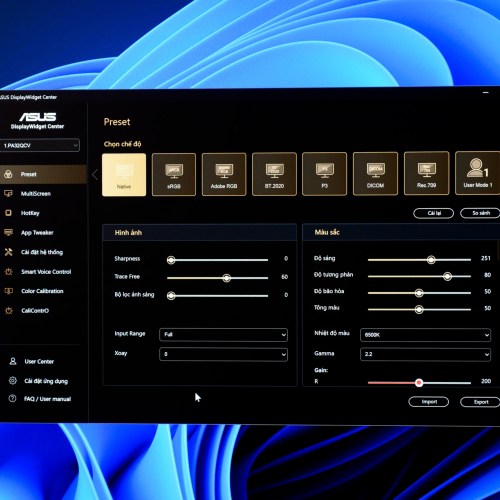Screen dimensions: 500x500
Task: Open Cài đặt ứng dụng settings link
Action: click(46, 381)
